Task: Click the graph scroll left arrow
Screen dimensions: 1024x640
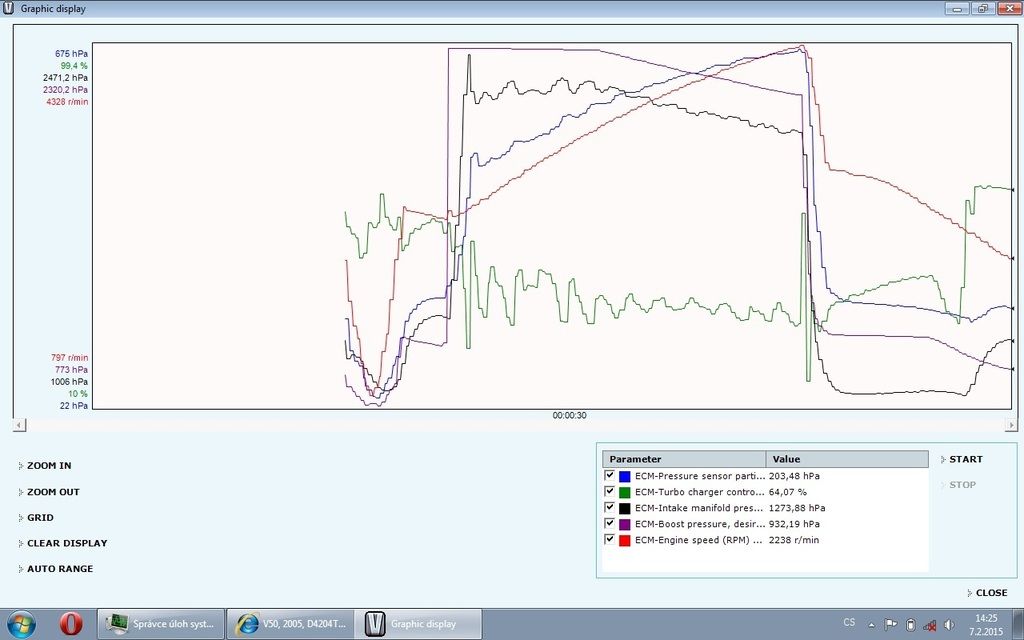Action: (x=20, y=425)
